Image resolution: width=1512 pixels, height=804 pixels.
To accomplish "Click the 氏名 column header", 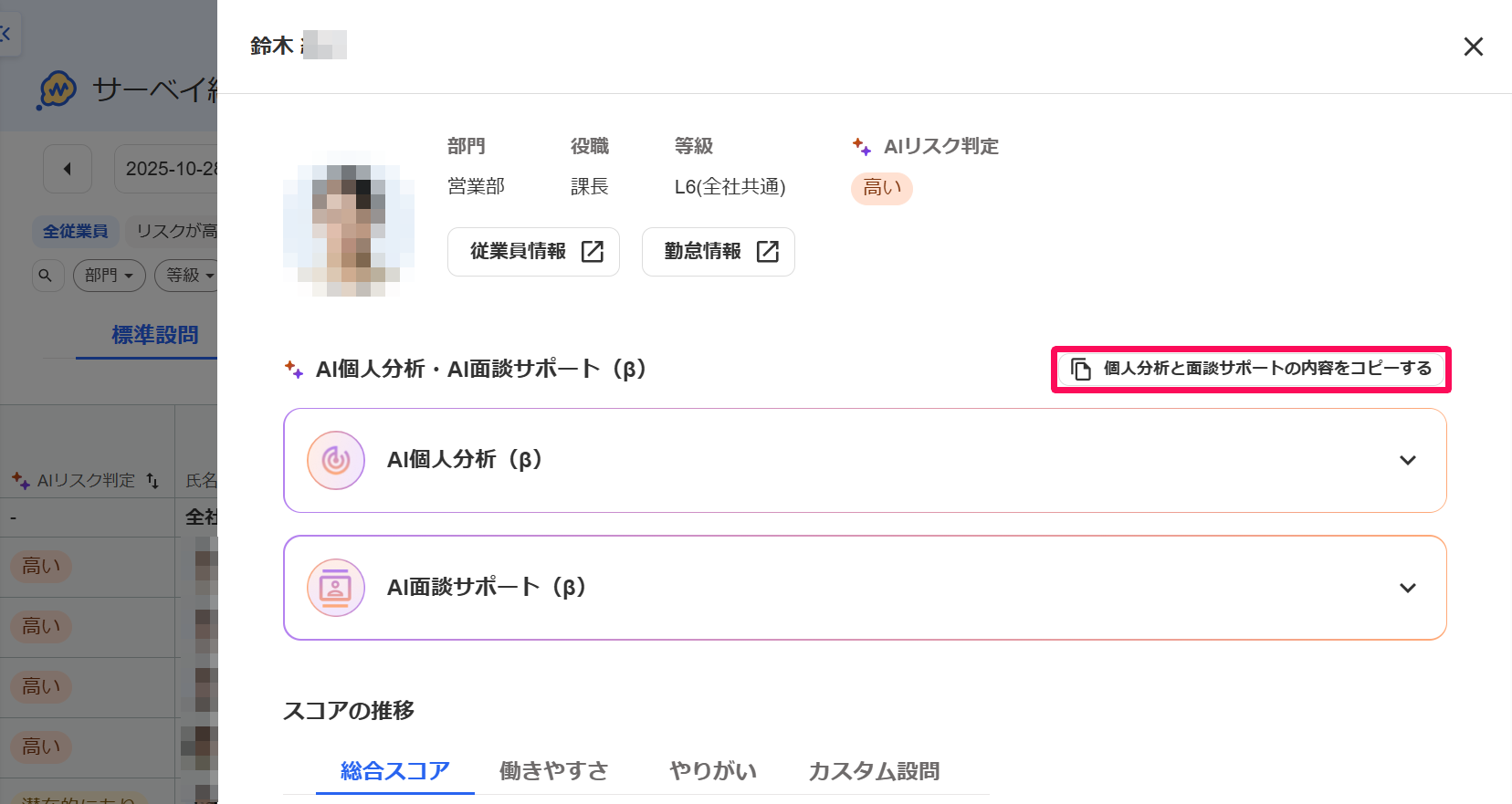I will tap(201, 480).
